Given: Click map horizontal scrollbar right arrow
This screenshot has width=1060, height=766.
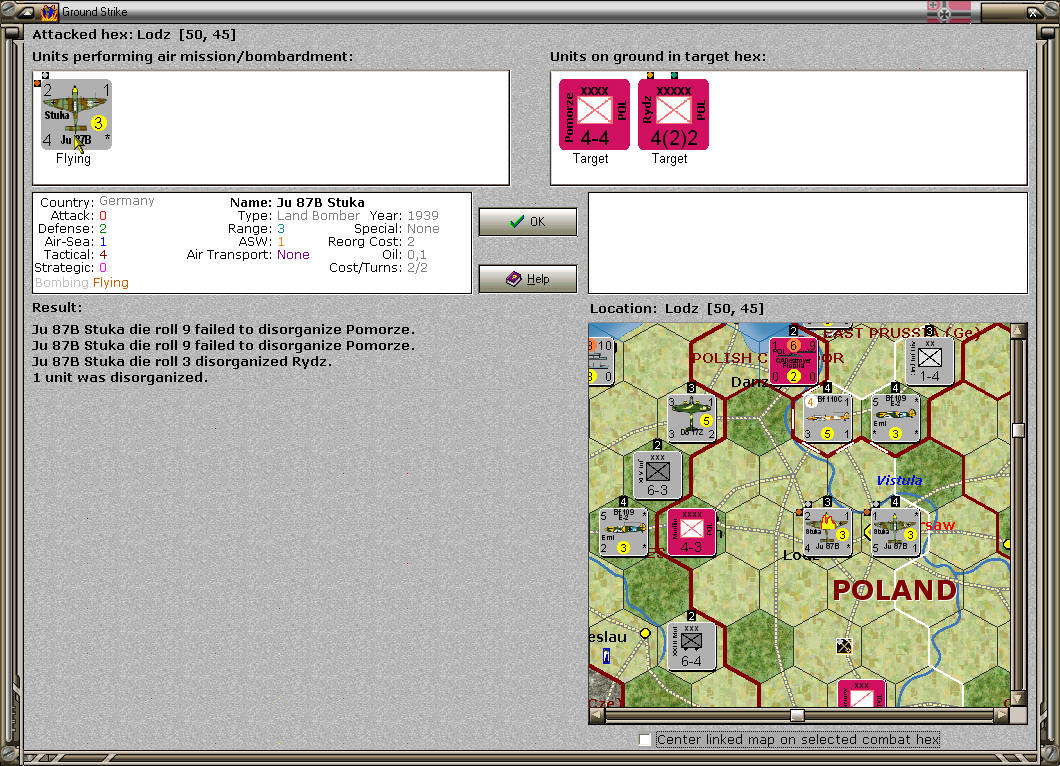Looking at the screenshot, I should coord(1002,715).
